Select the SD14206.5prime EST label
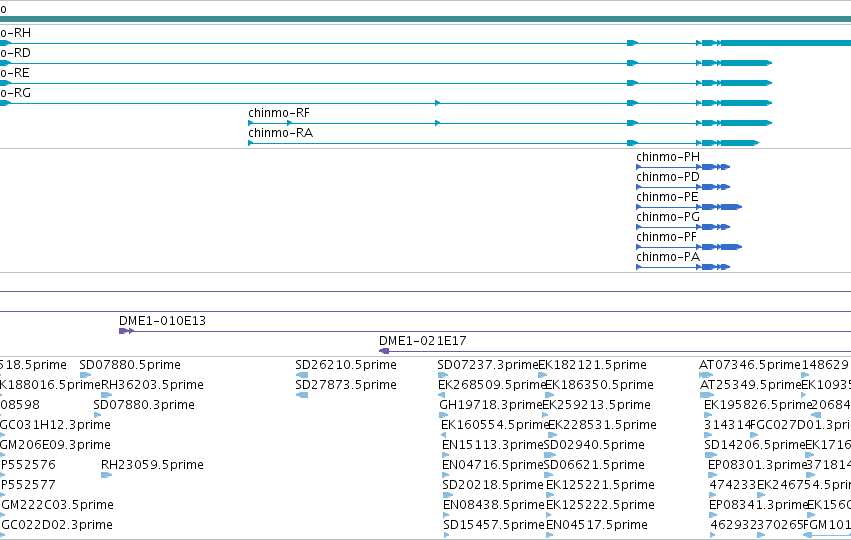 point(755,445)
